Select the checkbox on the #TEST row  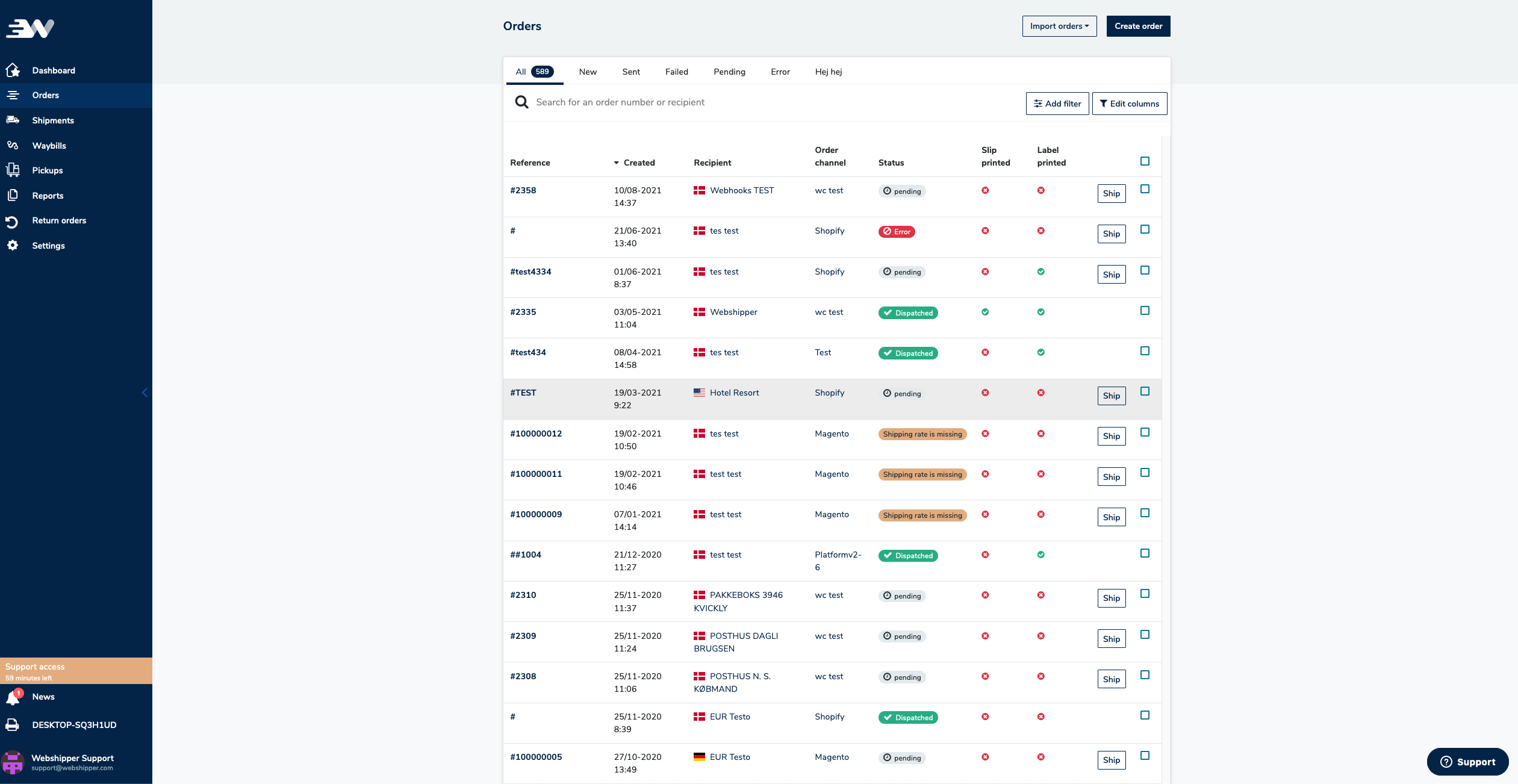[x=1144, y=391]
